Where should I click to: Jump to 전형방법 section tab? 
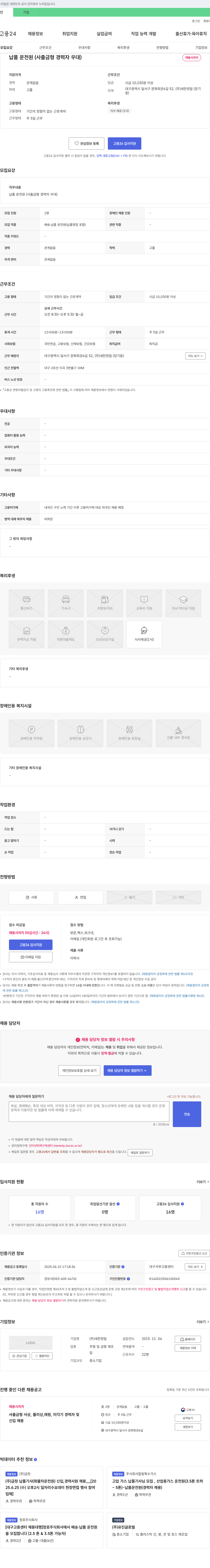point(163,48)
